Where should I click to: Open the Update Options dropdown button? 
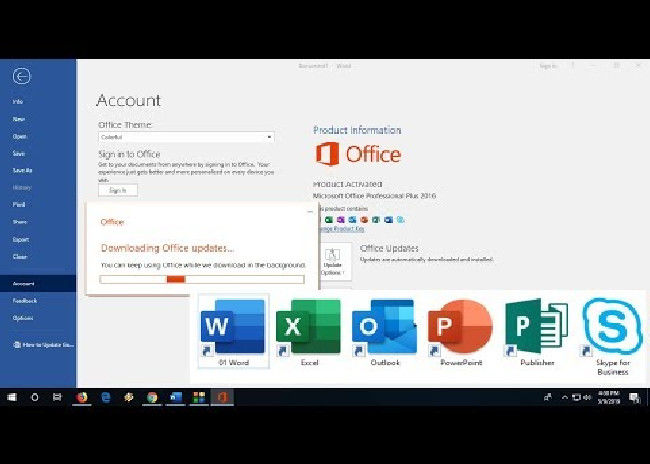click(332, 260)
